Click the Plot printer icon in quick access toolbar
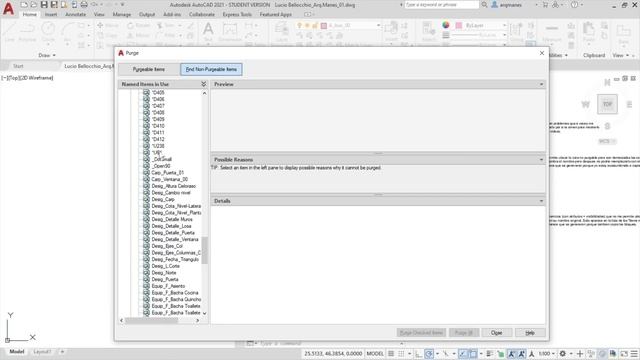This screenshot has width=640, height=360. pyautogui.click(x=84, y=5)
